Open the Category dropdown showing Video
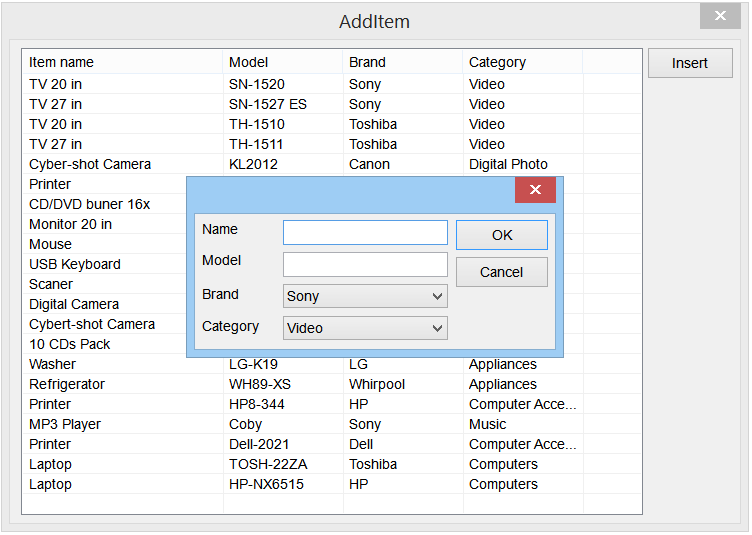The image size is (752, 535). [x=365, y=328]
